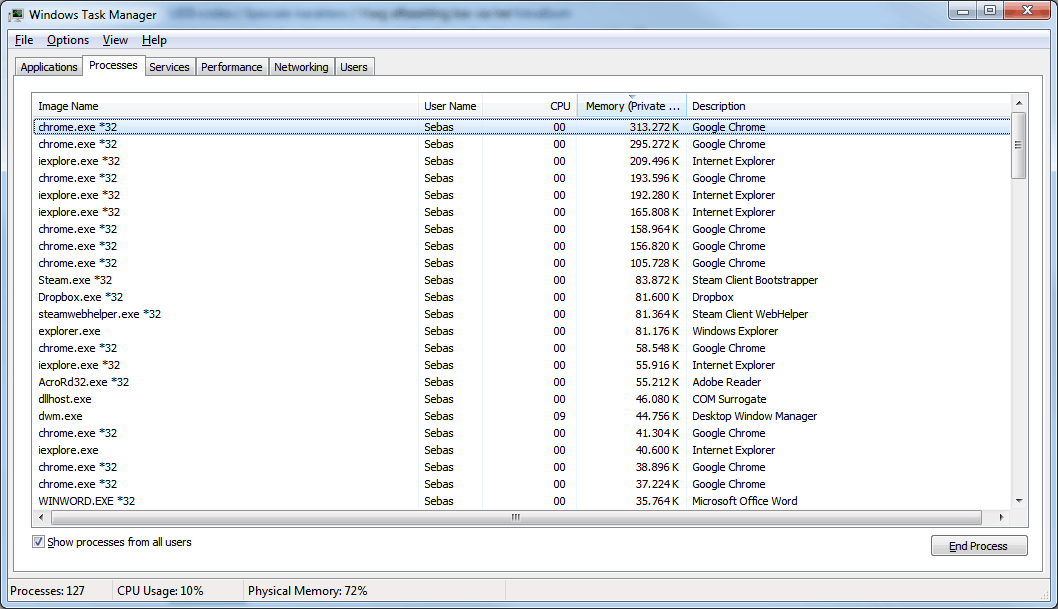The width and height of the screenshot is (1058, 609).
Task: Click the Windows Explorer description cell
Action: tap(735, 331)
